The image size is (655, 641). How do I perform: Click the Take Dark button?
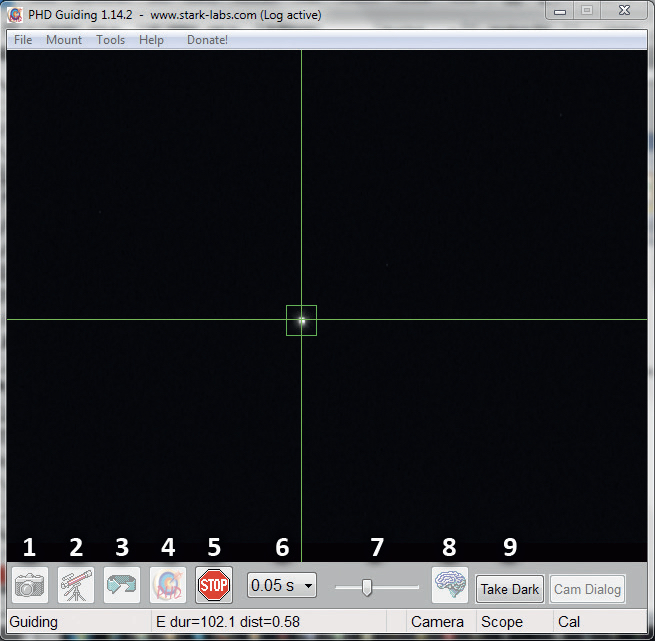click(510, 589)
